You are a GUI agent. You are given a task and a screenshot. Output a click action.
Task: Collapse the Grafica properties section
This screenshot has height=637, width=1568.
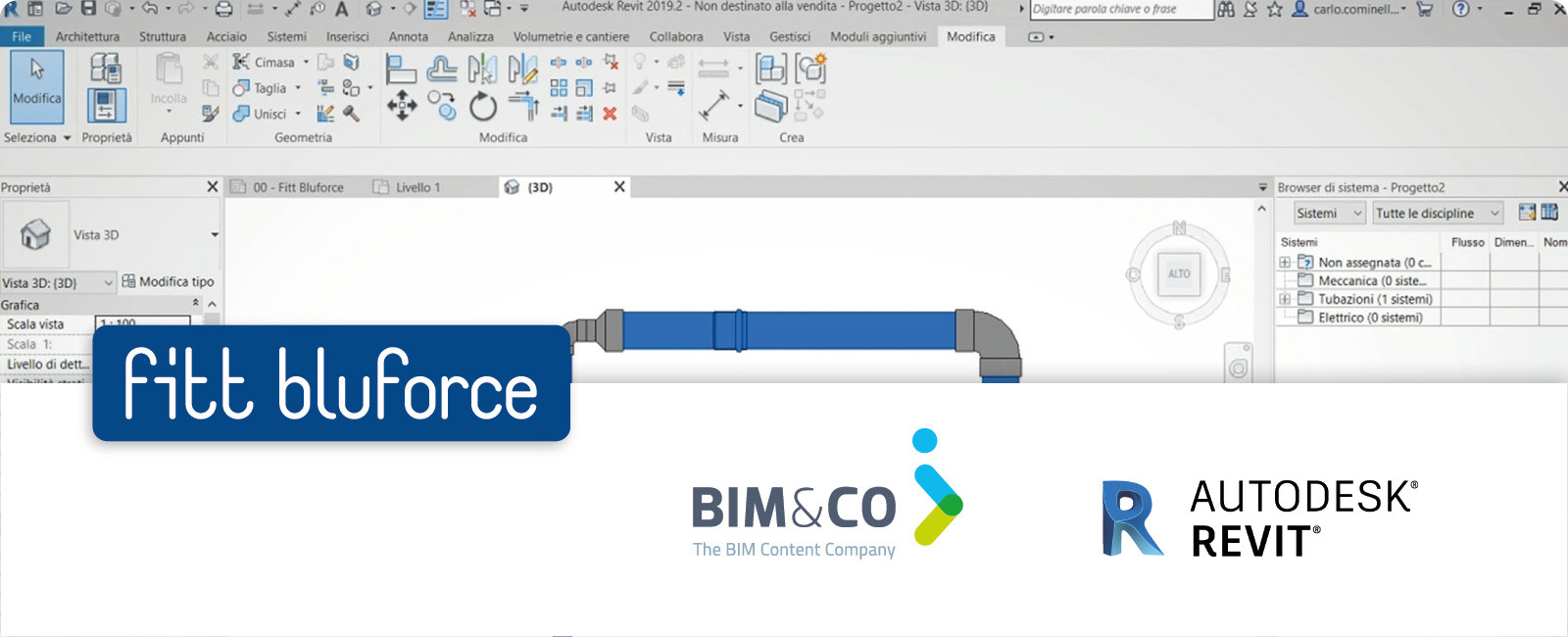[x=196, y=304]
